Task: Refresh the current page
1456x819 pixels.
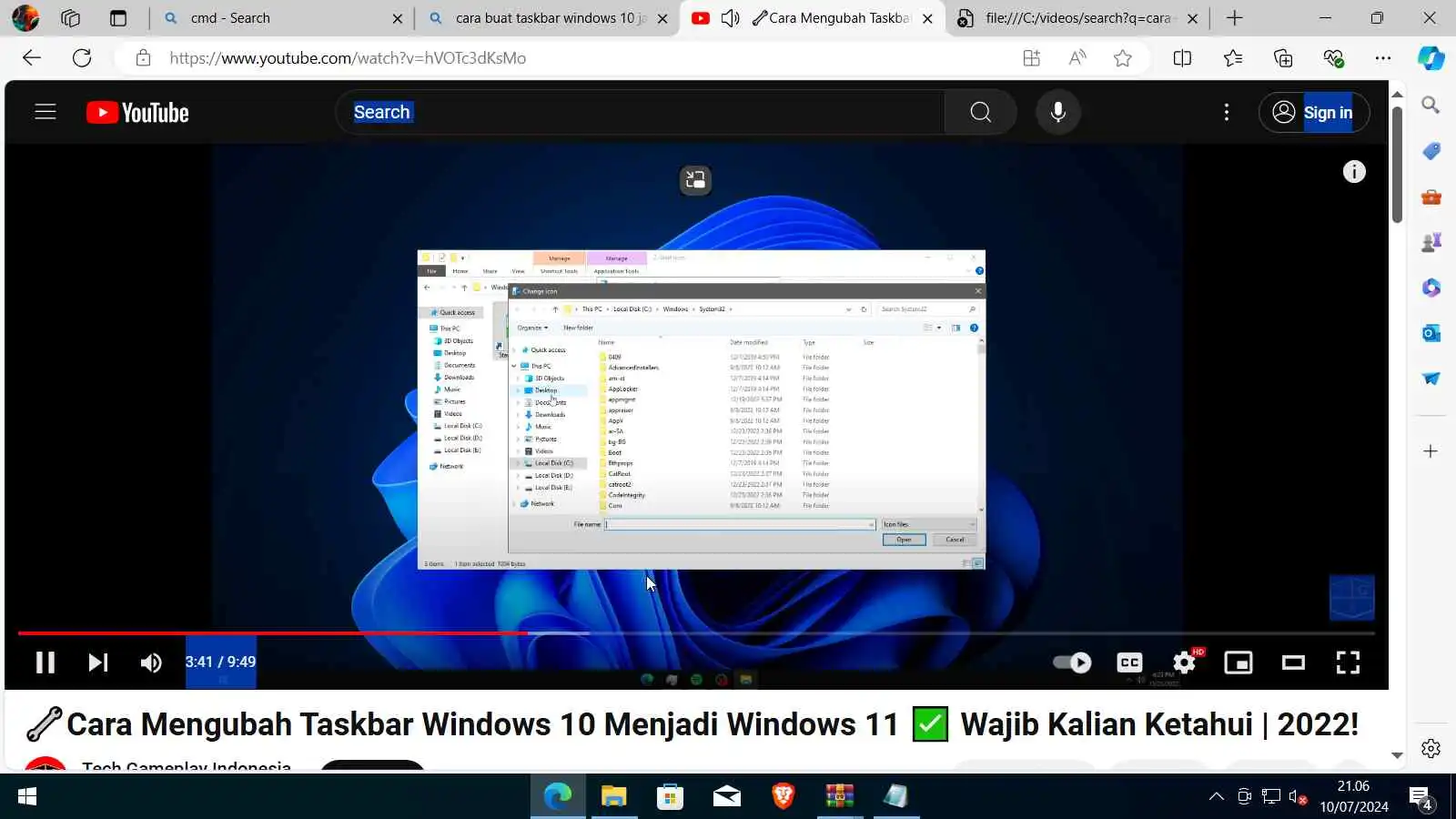Action: pyautogui.click(x=82, y=58)
